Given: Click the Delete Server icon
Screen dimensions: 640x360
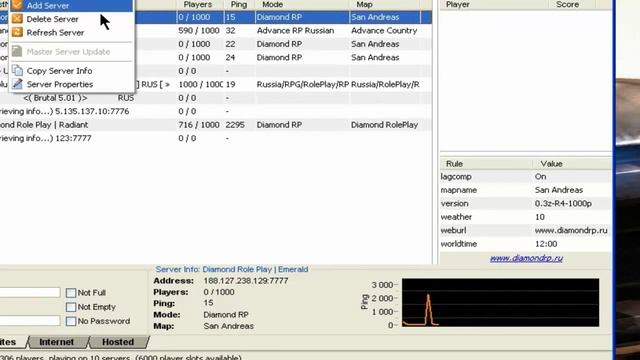Looking at the screenshot, I should click(17, 19).
